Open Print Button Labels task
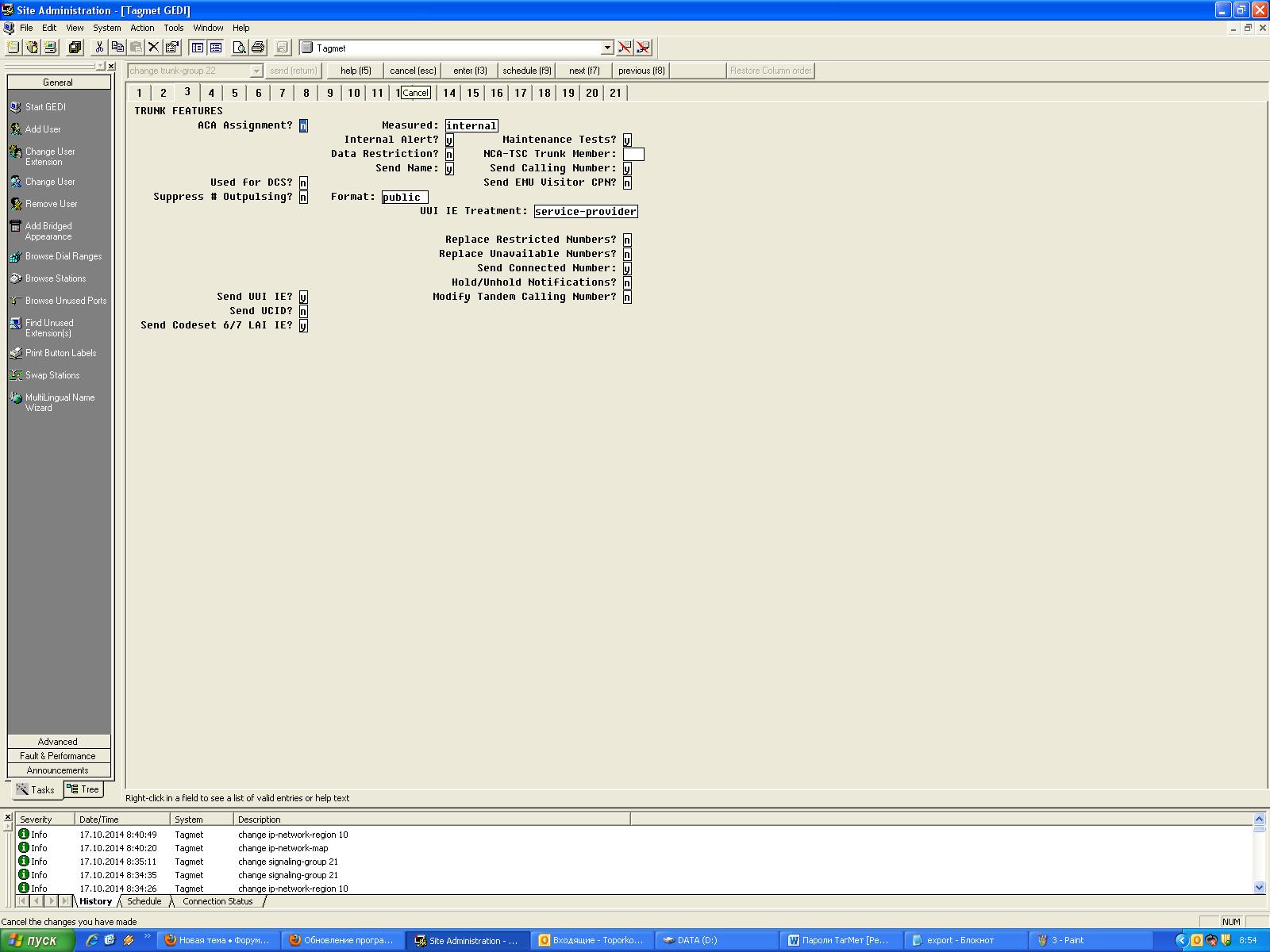The width and height of the screenshot is (1270, 952). click(60, 353)
